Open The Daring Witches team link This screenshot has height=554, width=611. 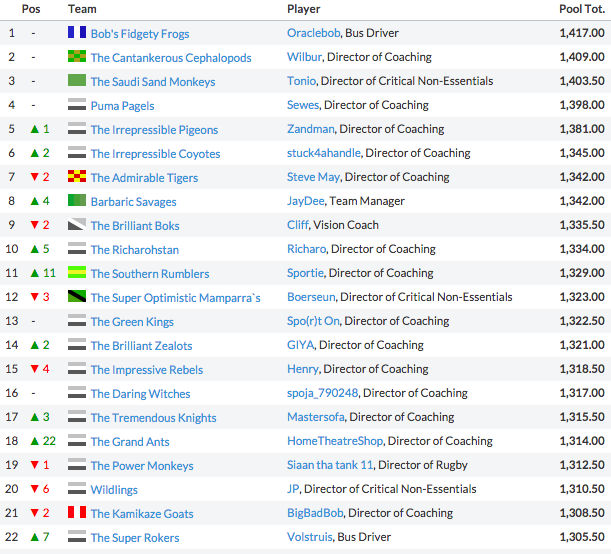pos(141,393)
